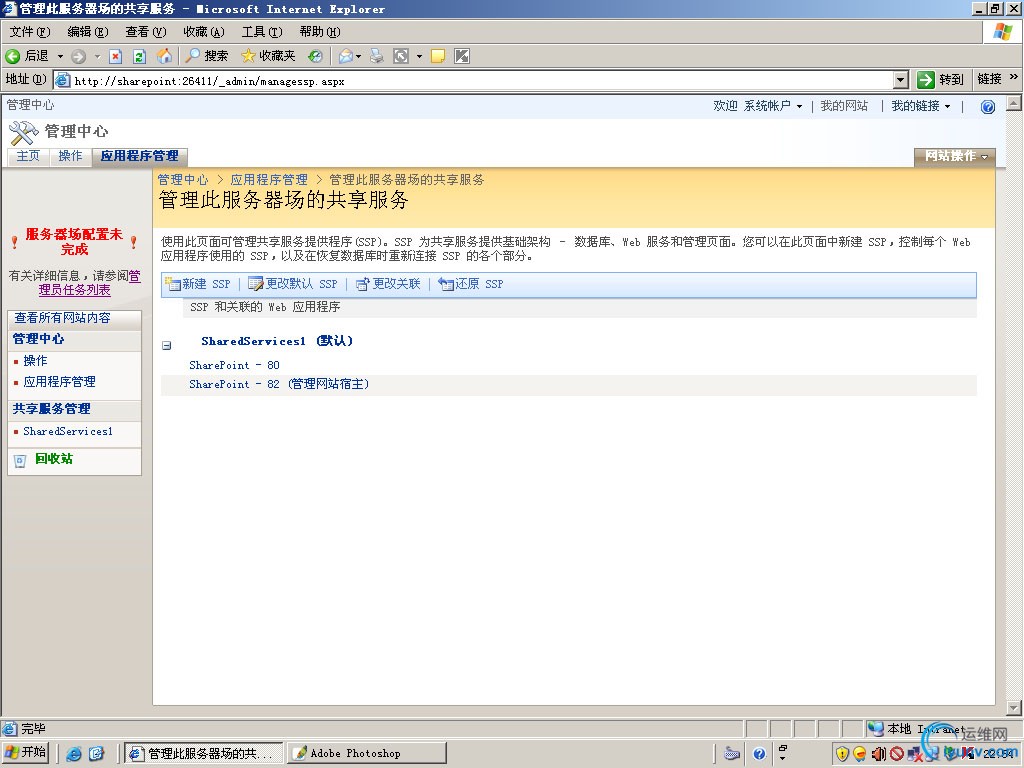Switch to the 操作 tab
This screenshot has width=1024, height=768.
click(70, 156)
